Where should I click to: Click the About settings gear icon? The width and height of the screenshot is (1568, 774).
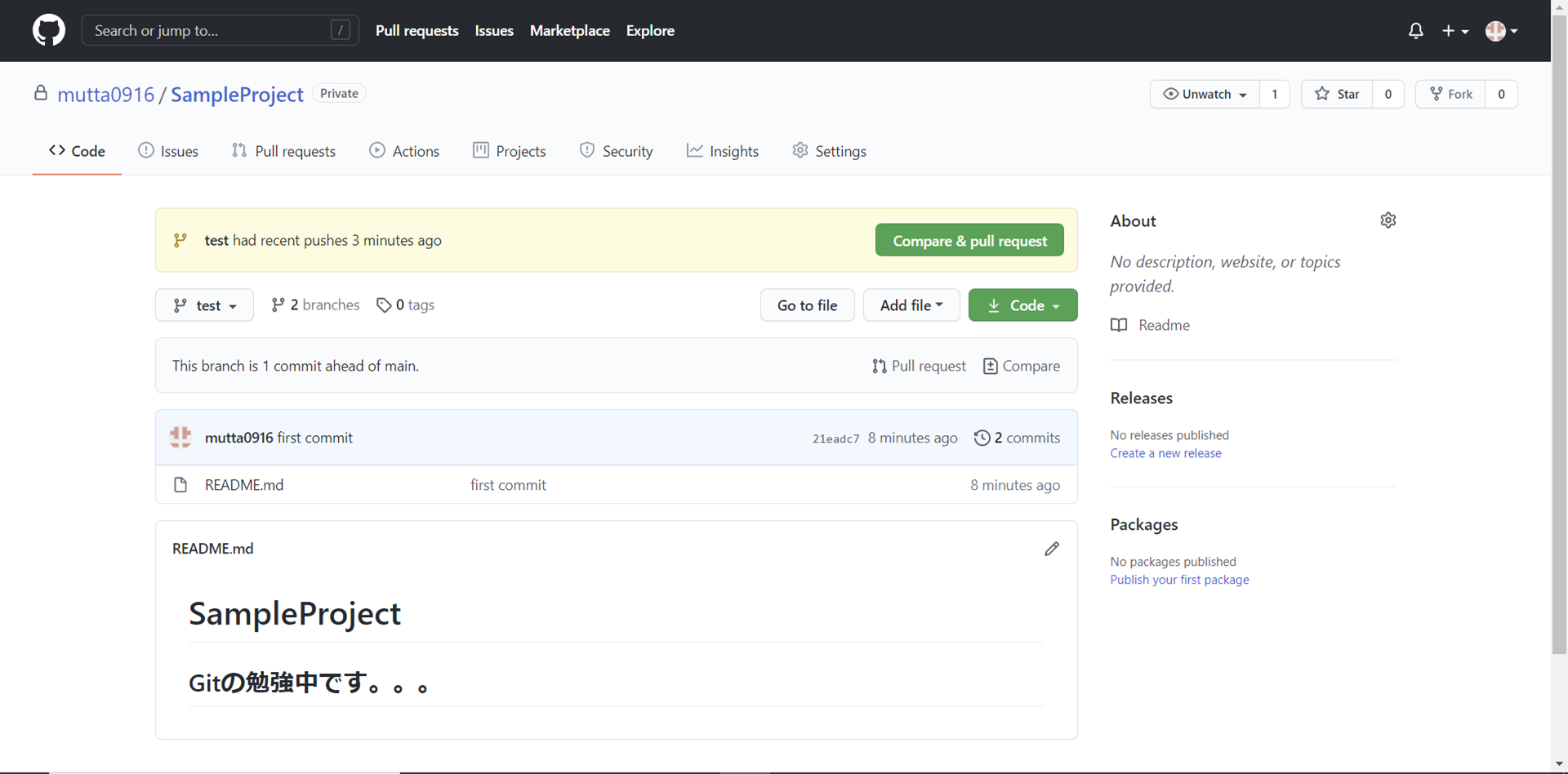tap(1388, 220)
